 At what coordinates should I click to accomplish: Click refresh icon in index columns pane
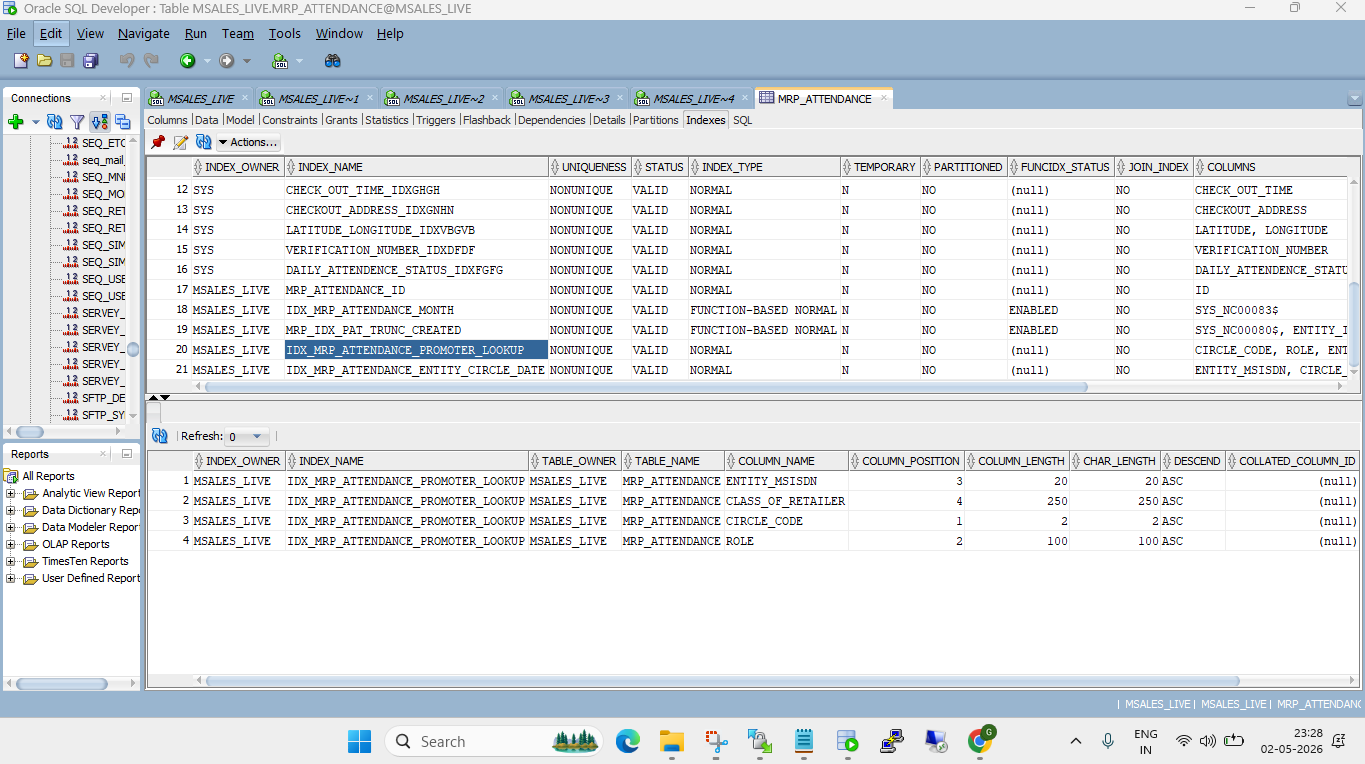(x=159, y=436)
